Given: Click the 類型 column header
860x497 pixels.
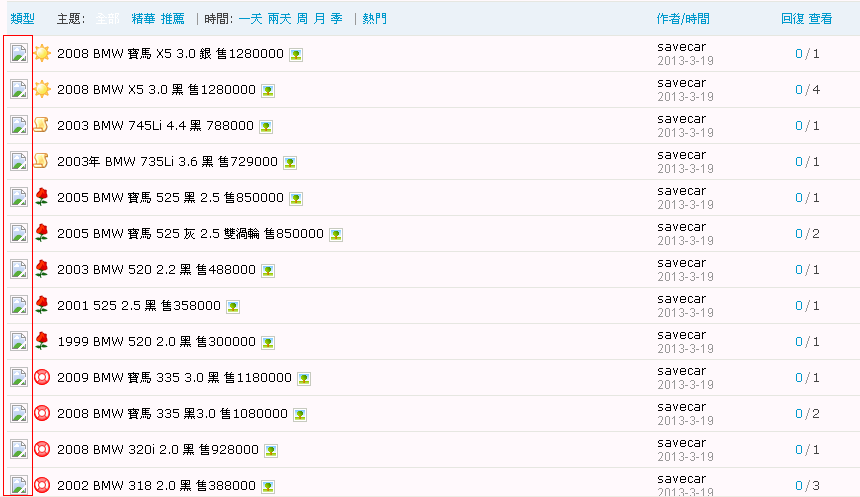Looking at the screenshot, I should (x=22, y=19).
